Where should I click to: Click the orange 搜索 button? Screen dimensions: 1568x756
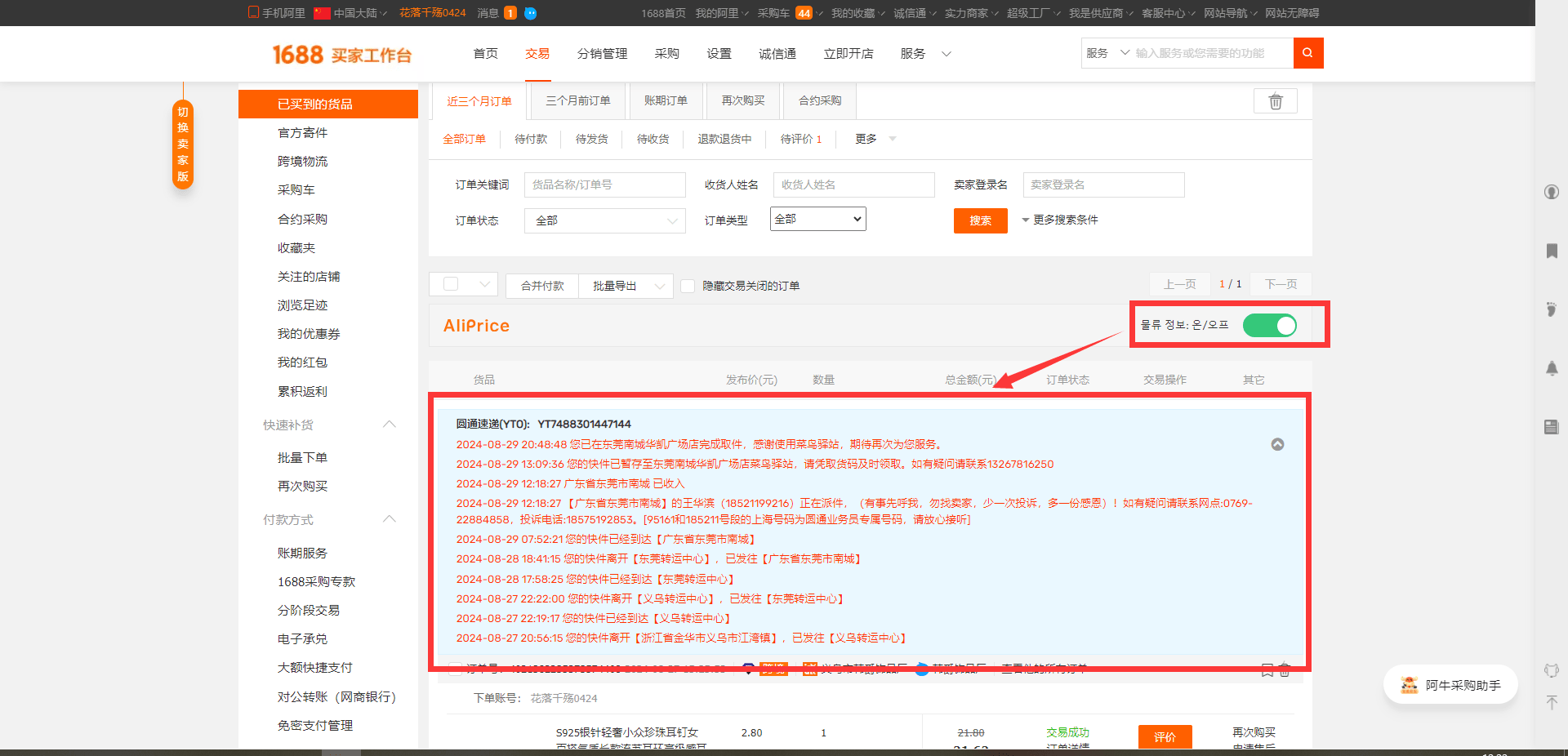980,220
